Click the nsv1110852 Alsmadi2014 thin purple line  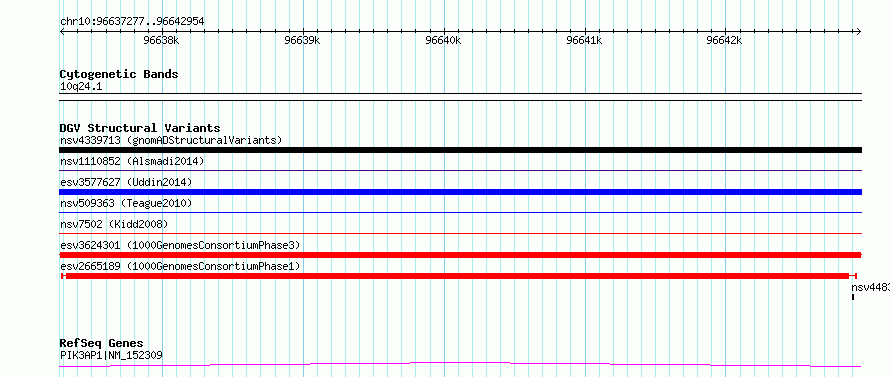click(460, 170)
